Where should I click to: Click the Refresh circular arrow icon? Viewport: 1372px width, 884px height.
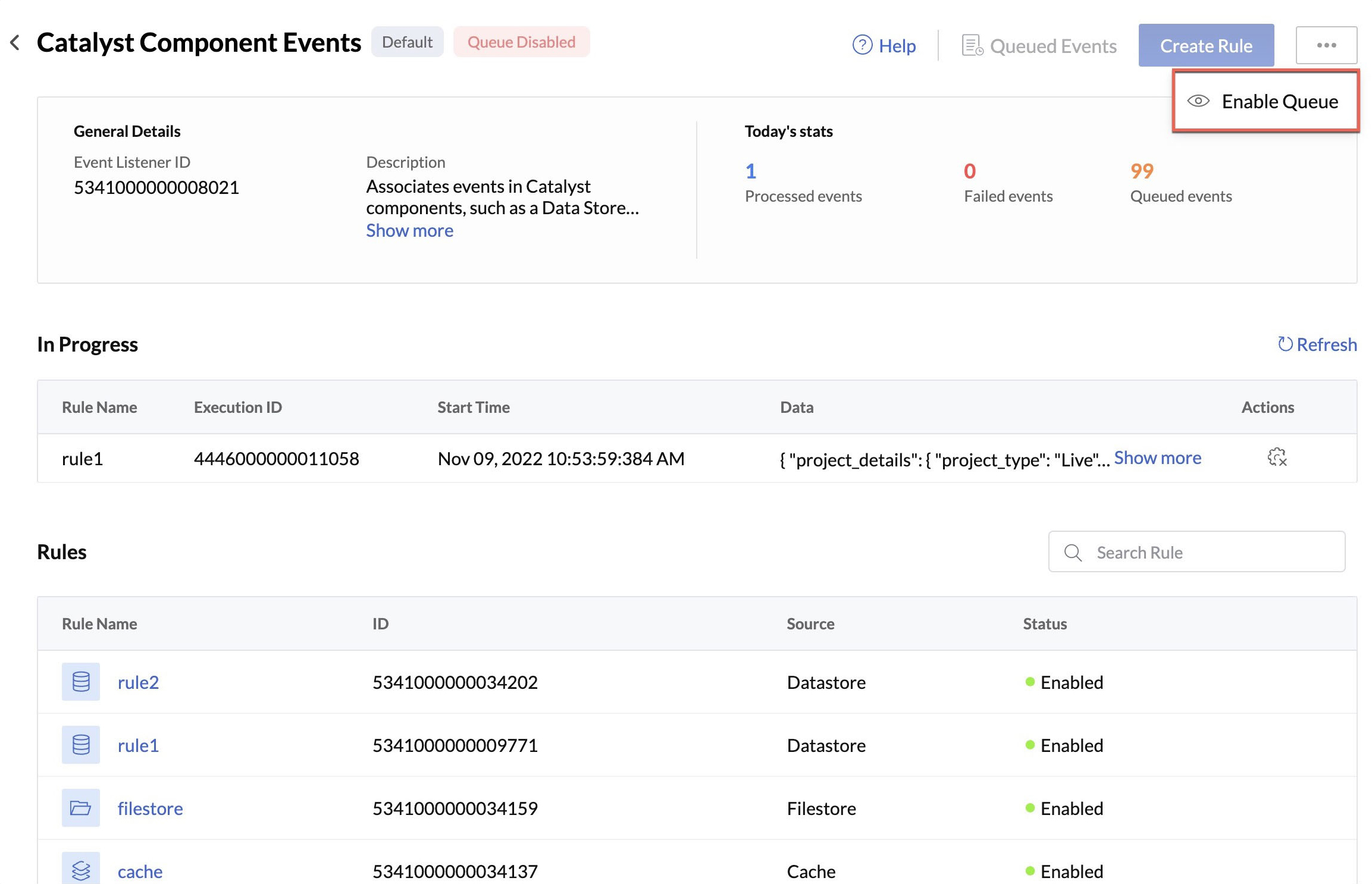coord(1285,344)
